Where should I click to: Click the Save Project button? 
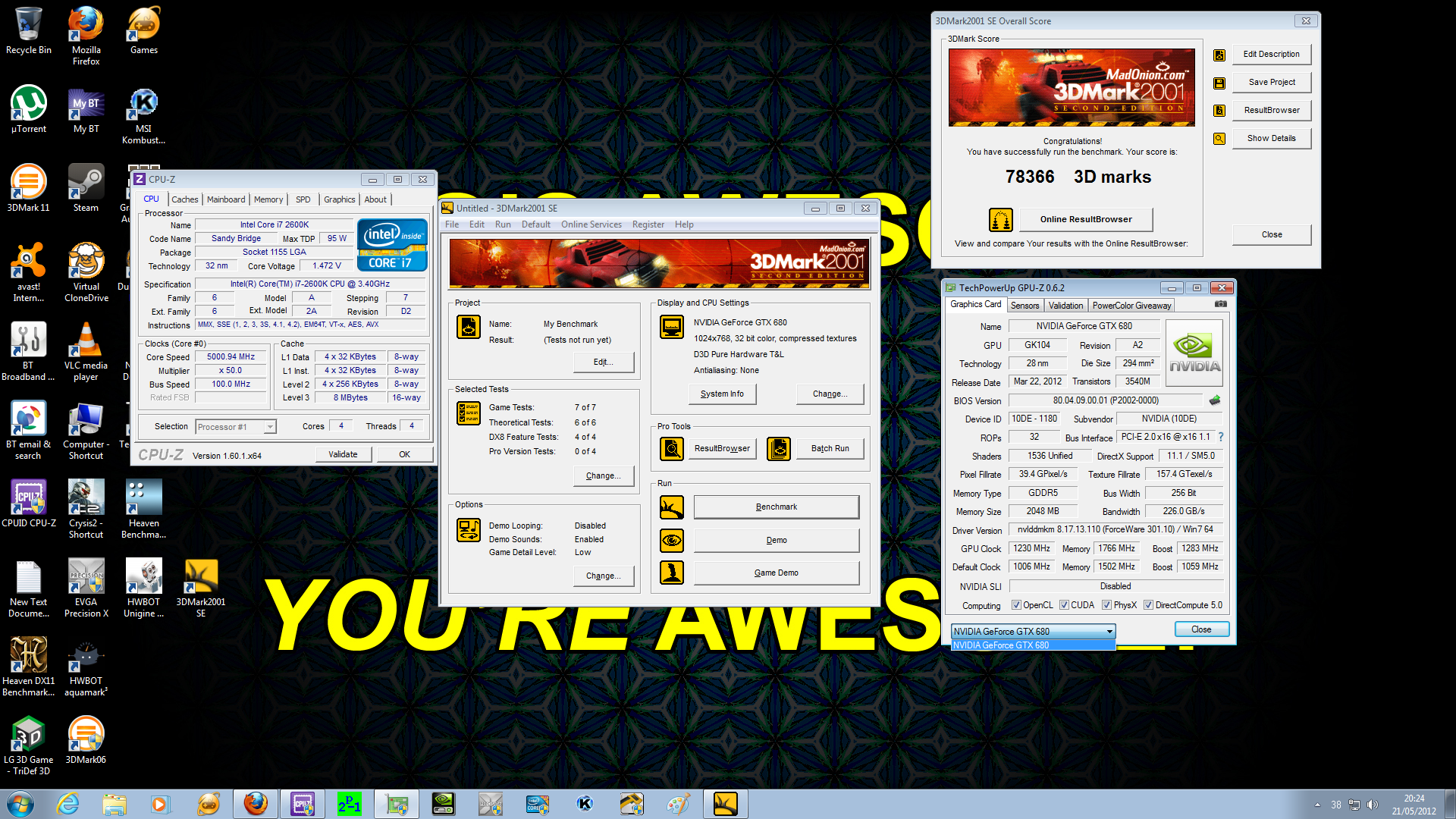(1272, 83)
